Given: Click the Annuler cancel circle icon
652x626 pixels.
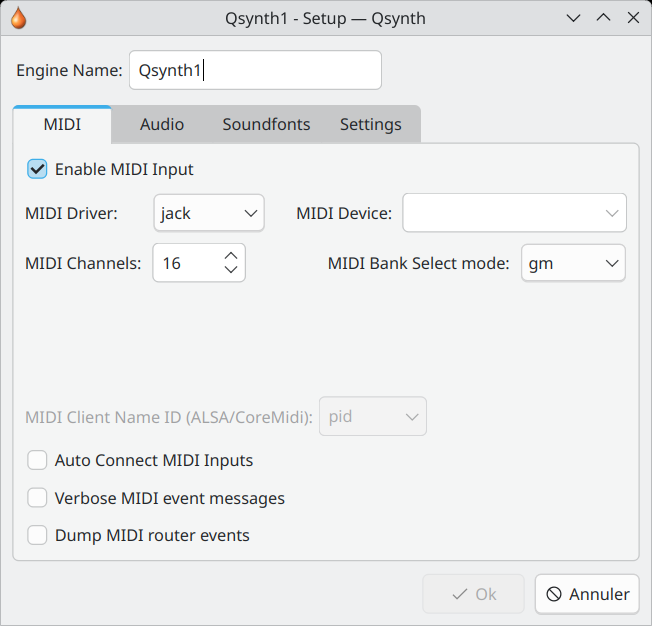Looking at the screenshot, I should pyautogui.click(x=554, y=594).
